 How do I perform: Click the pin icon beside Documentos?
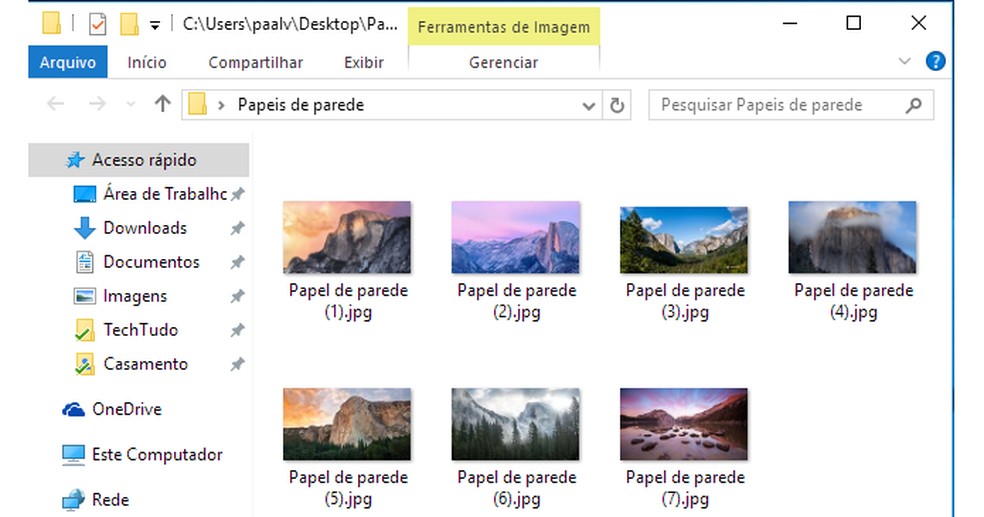[x=237, y=262]
